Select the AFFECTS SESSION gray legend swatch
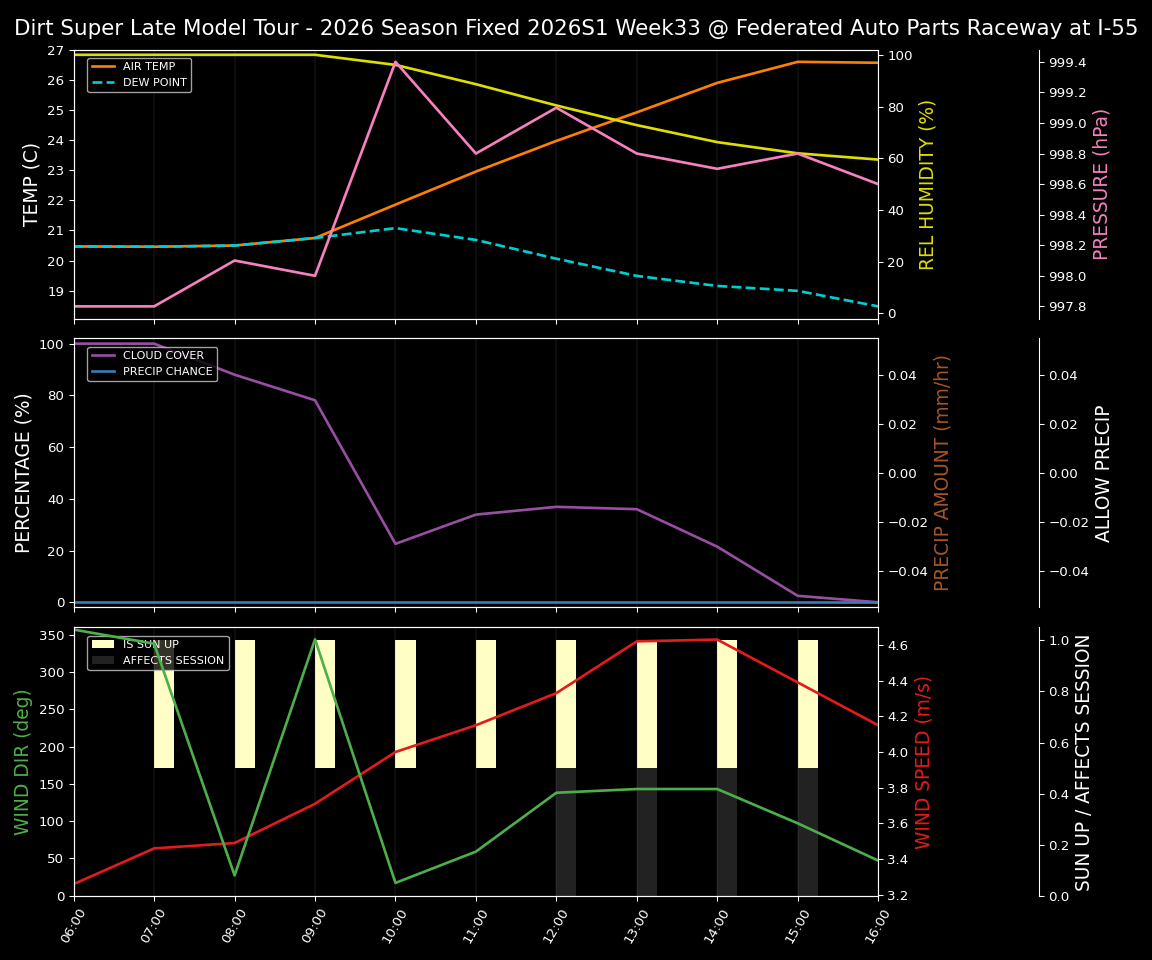The height and width of the screenshot is (960, 1152). [103, 660]
